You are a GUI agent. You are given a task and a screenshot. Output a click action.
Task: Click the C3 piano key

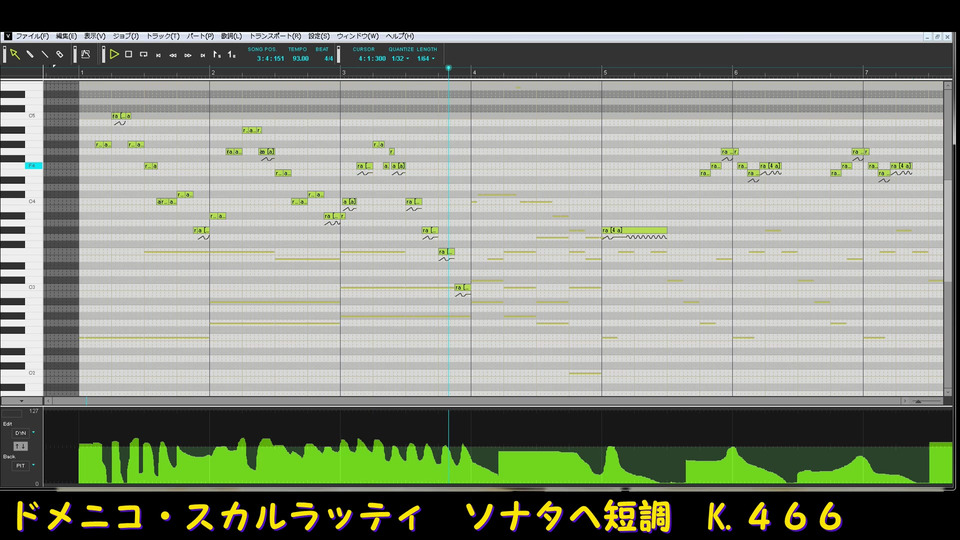coord(21,287)
